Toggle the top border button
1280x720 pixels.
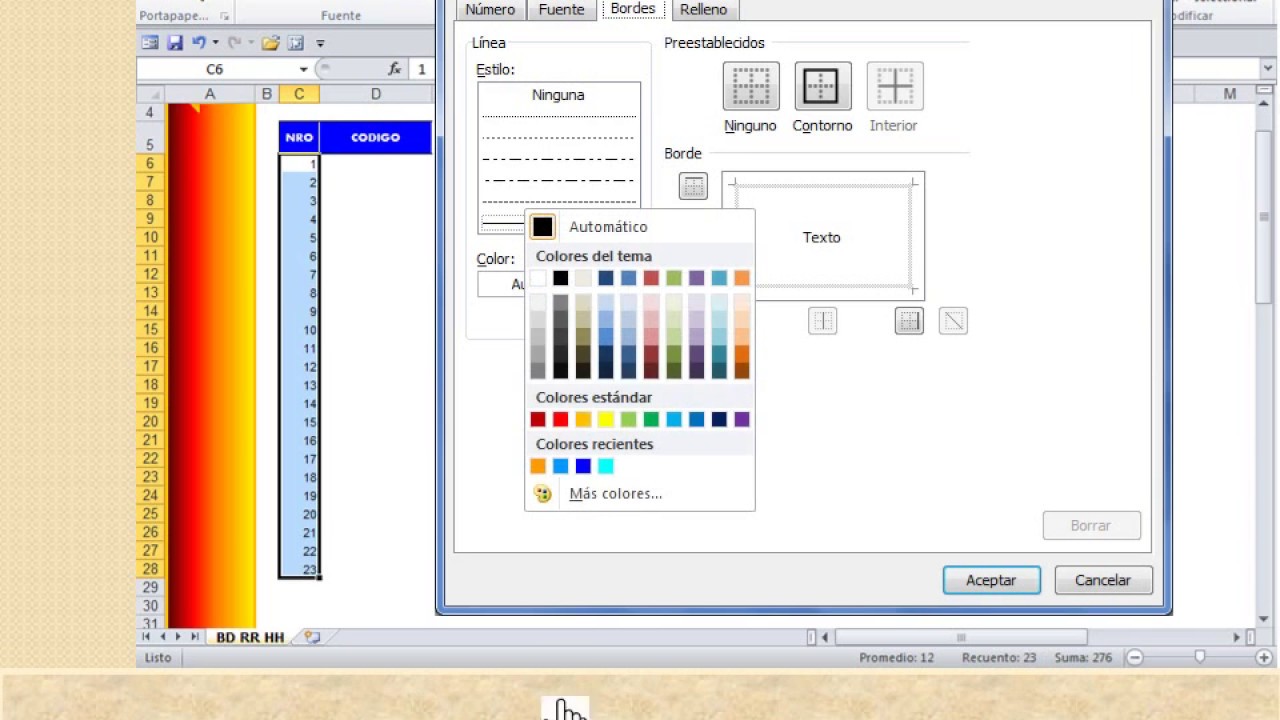pyautogui.click(x=693, y=186)
